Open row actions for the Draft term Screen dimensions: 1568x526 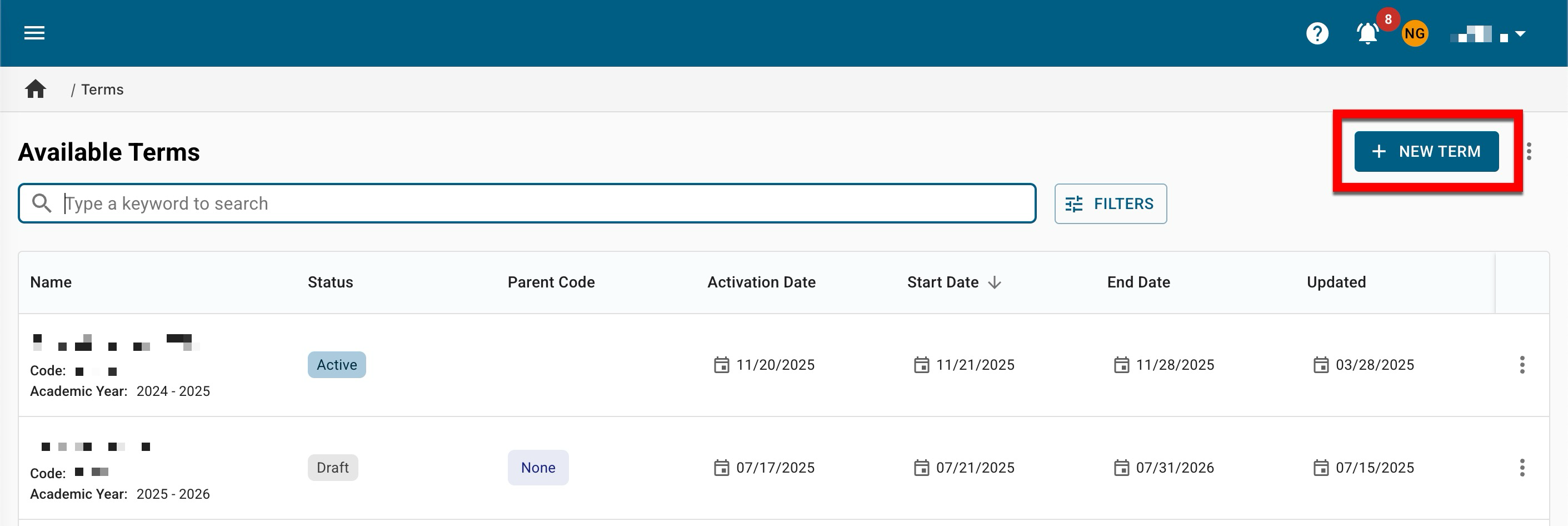(x=1522, y=468)
